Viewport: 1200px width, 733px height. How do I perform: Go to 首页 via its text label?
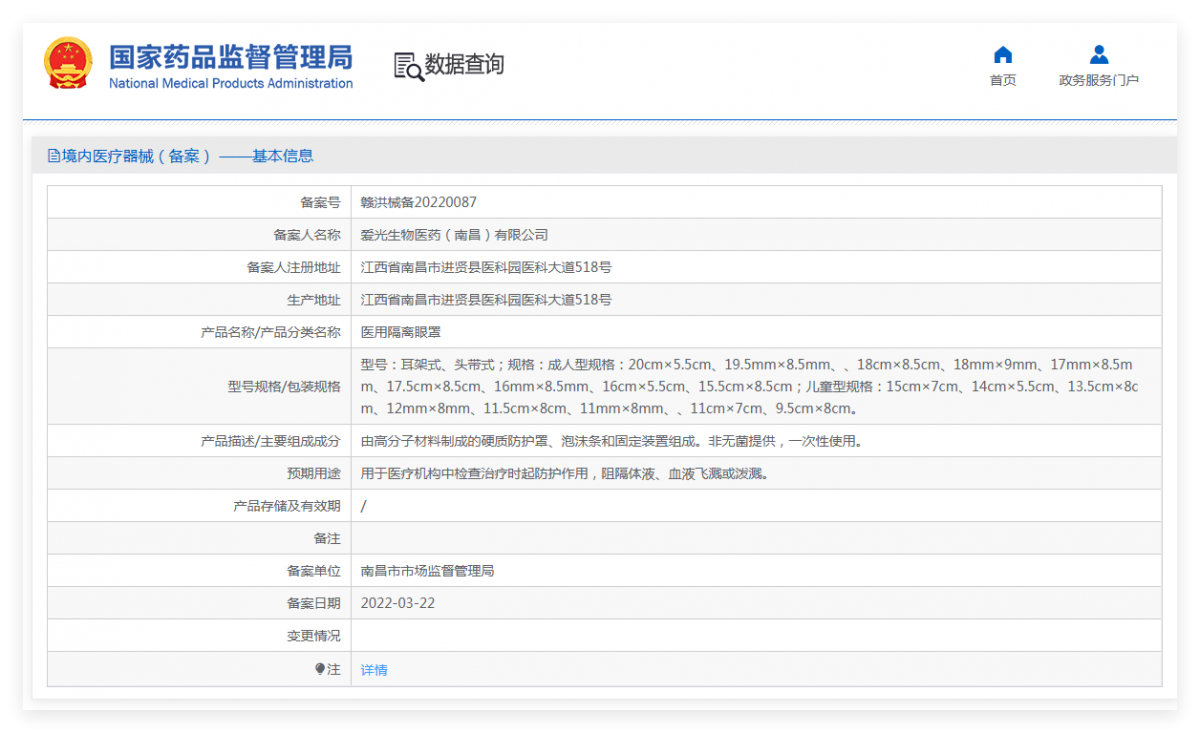[1003, 81]
